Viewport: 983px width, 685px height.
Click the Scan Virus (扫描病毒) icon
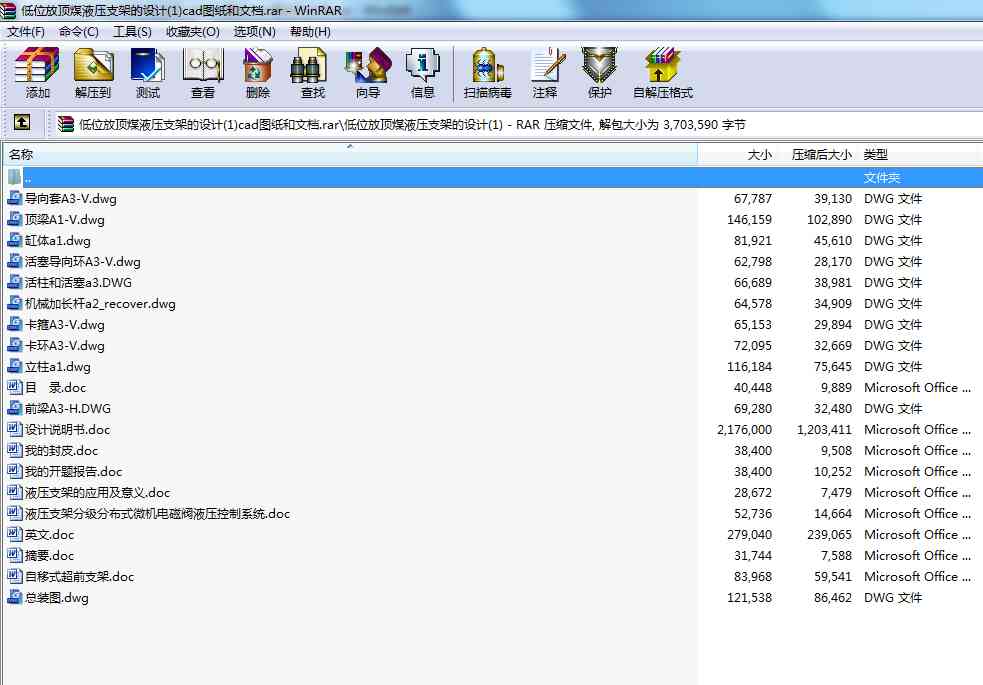pyautogui.click(x=487, y=72)
